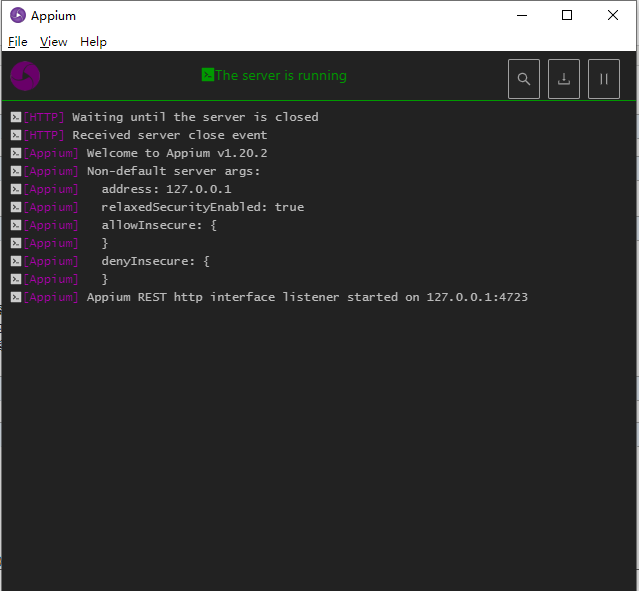Click the [HTTP] tag on the first log line

click(44, 117)
